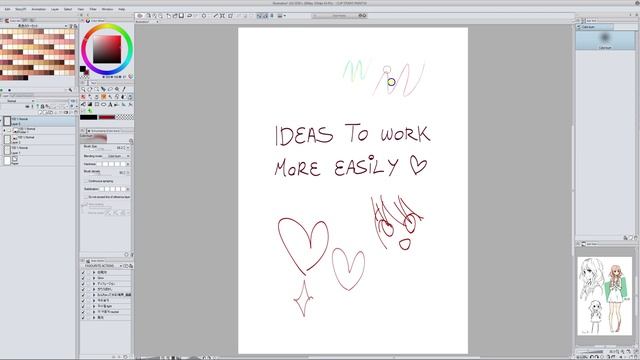Select Layer 2 in the Layer palette

[x=39, y=140]
